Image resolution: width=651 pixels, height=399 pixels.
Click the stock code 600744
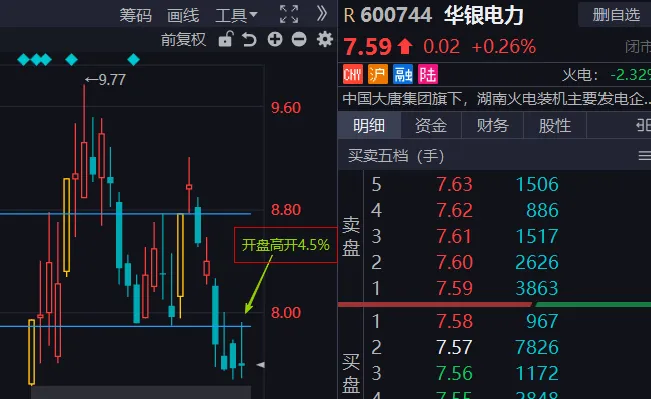click(396, 15)
